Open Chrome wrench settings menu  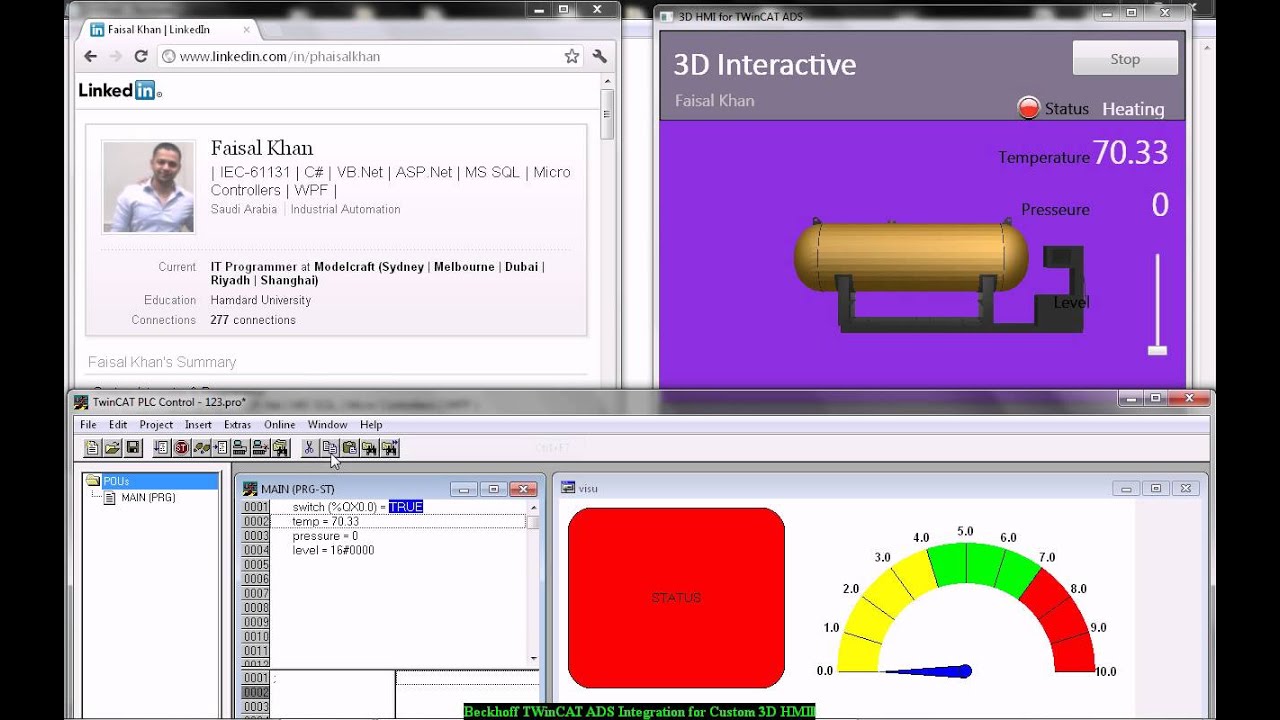[x=600, y=57]
